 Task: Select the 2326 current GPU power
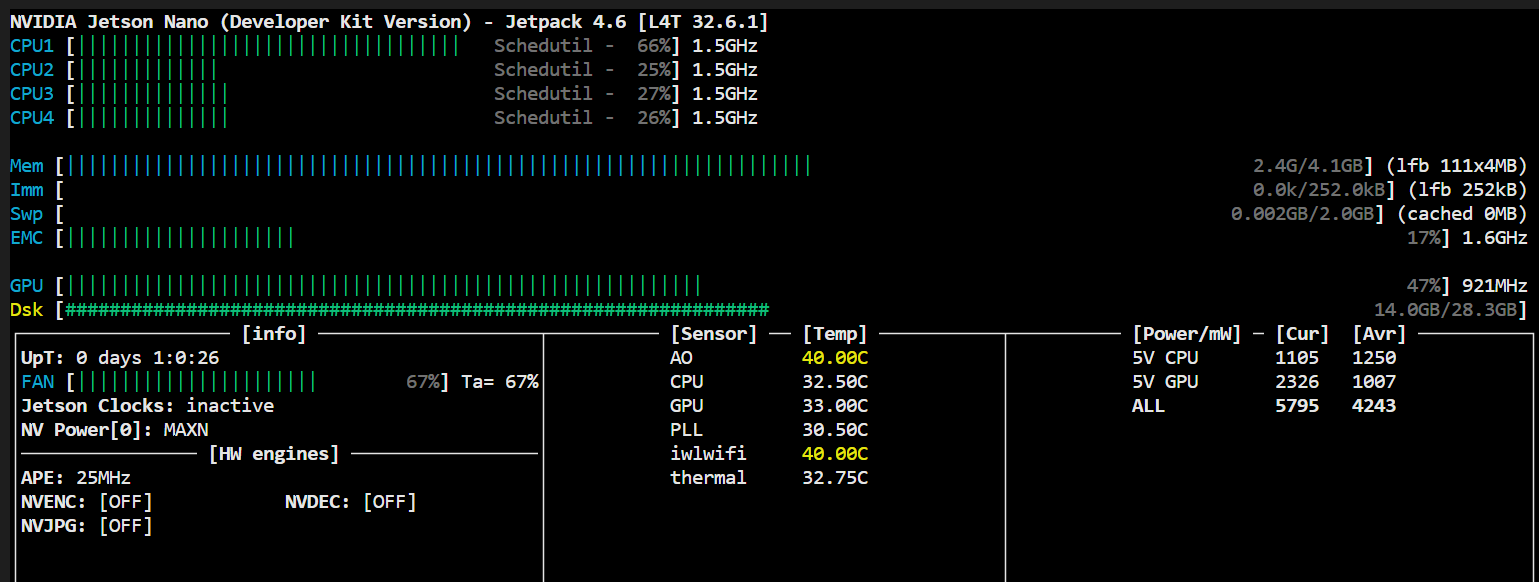pos(1297,382)
